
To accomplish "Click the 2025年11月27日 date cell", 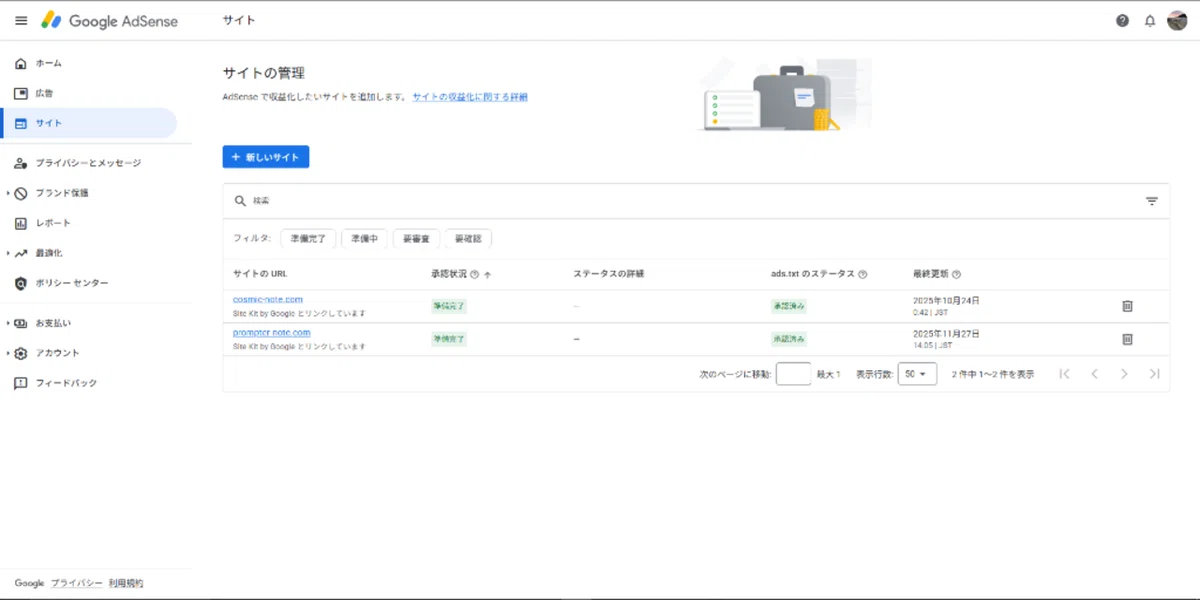I will coord(946,333).
